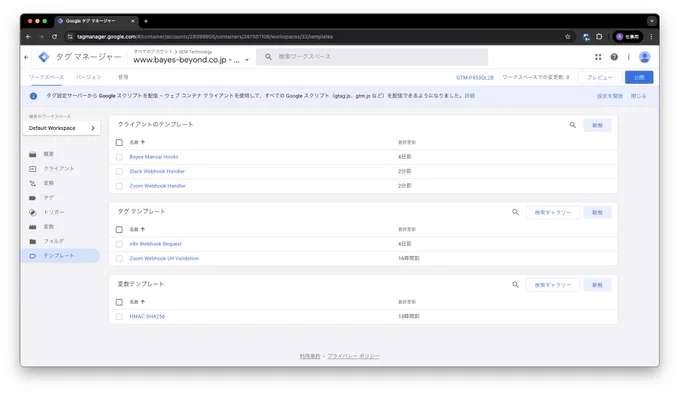The width and height of the screenshot is (680, 394).
Task: Click the GTM container ID link
Action: (x=475, y=78)
